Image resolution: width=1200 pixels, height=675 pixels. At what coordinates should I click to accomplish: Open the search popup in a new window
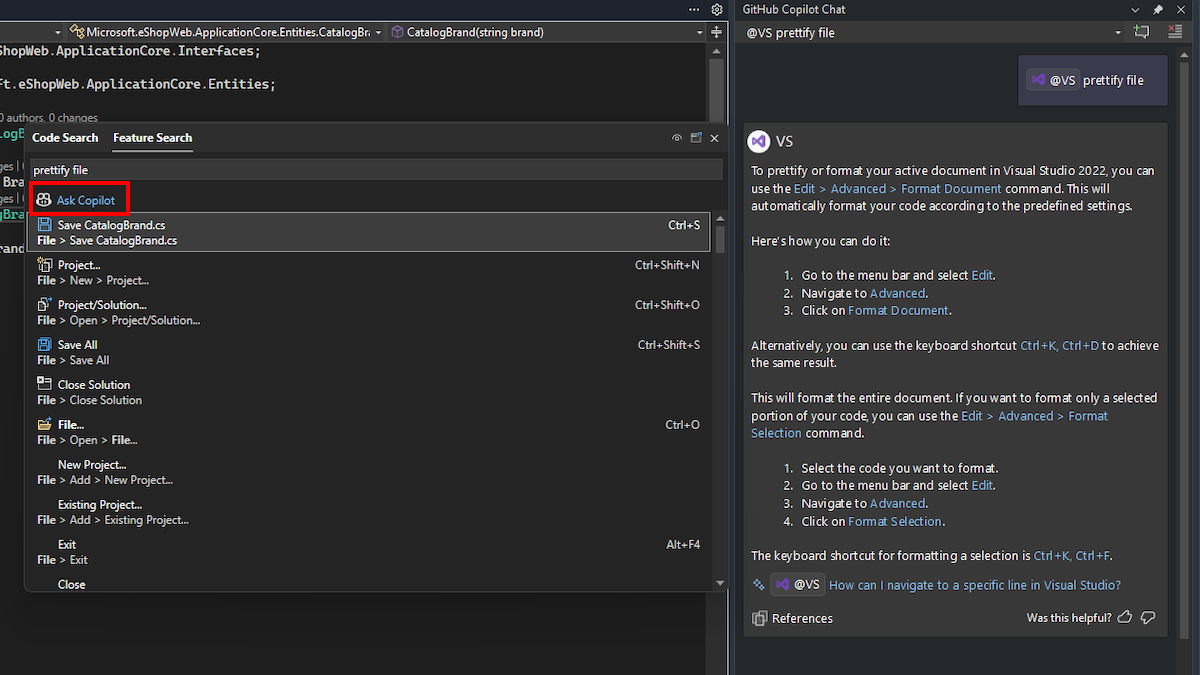tap(696, 138)
